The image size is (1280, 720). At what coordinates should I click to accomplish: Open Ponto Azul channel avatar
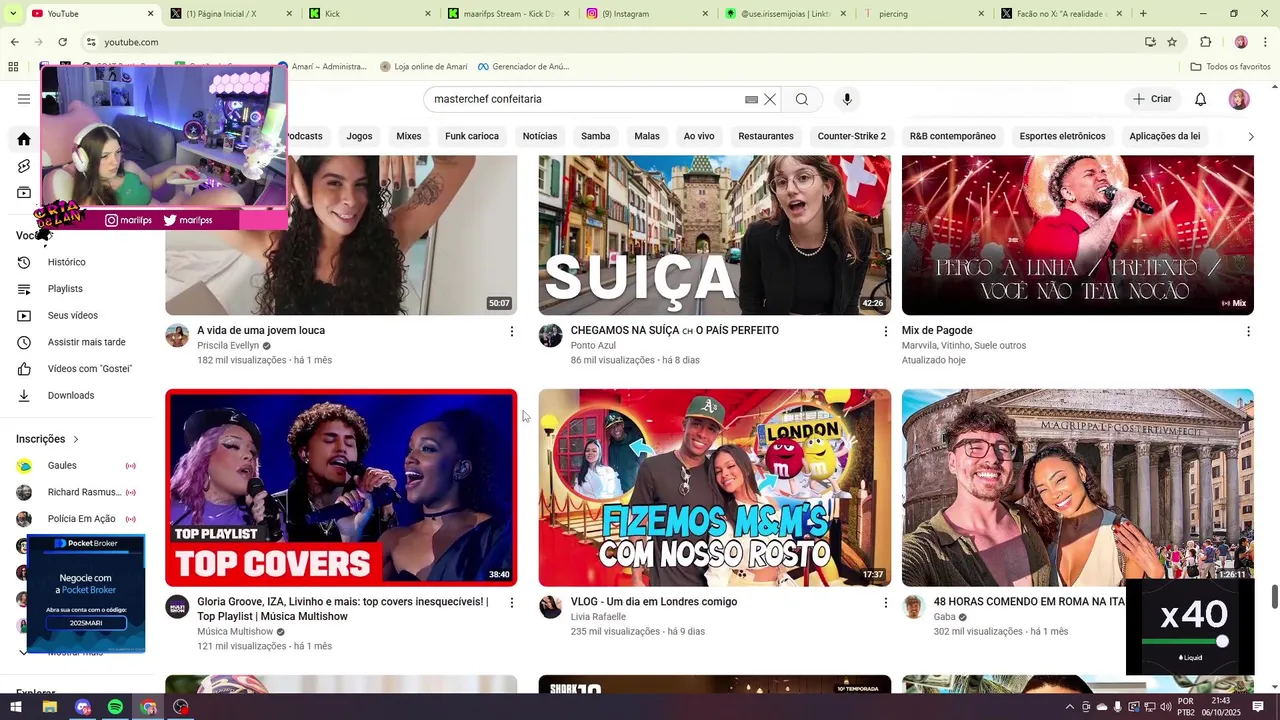click(551, 335)
